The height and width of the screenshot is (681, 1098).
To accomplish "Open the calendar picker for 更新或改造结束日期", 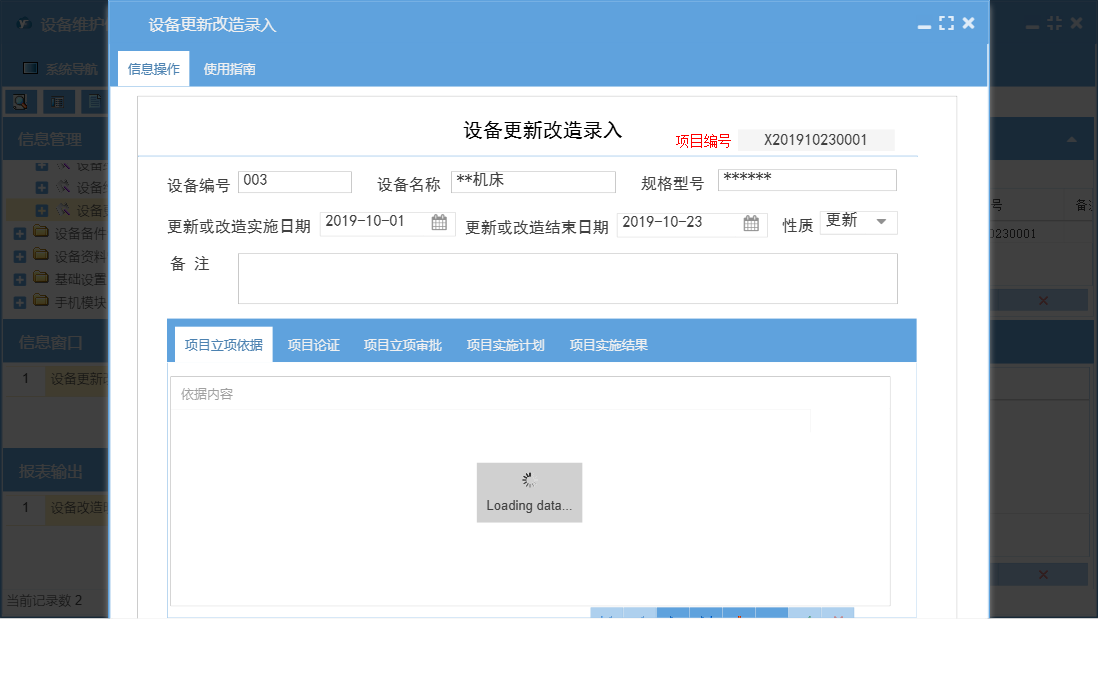I will coord(751,224).
